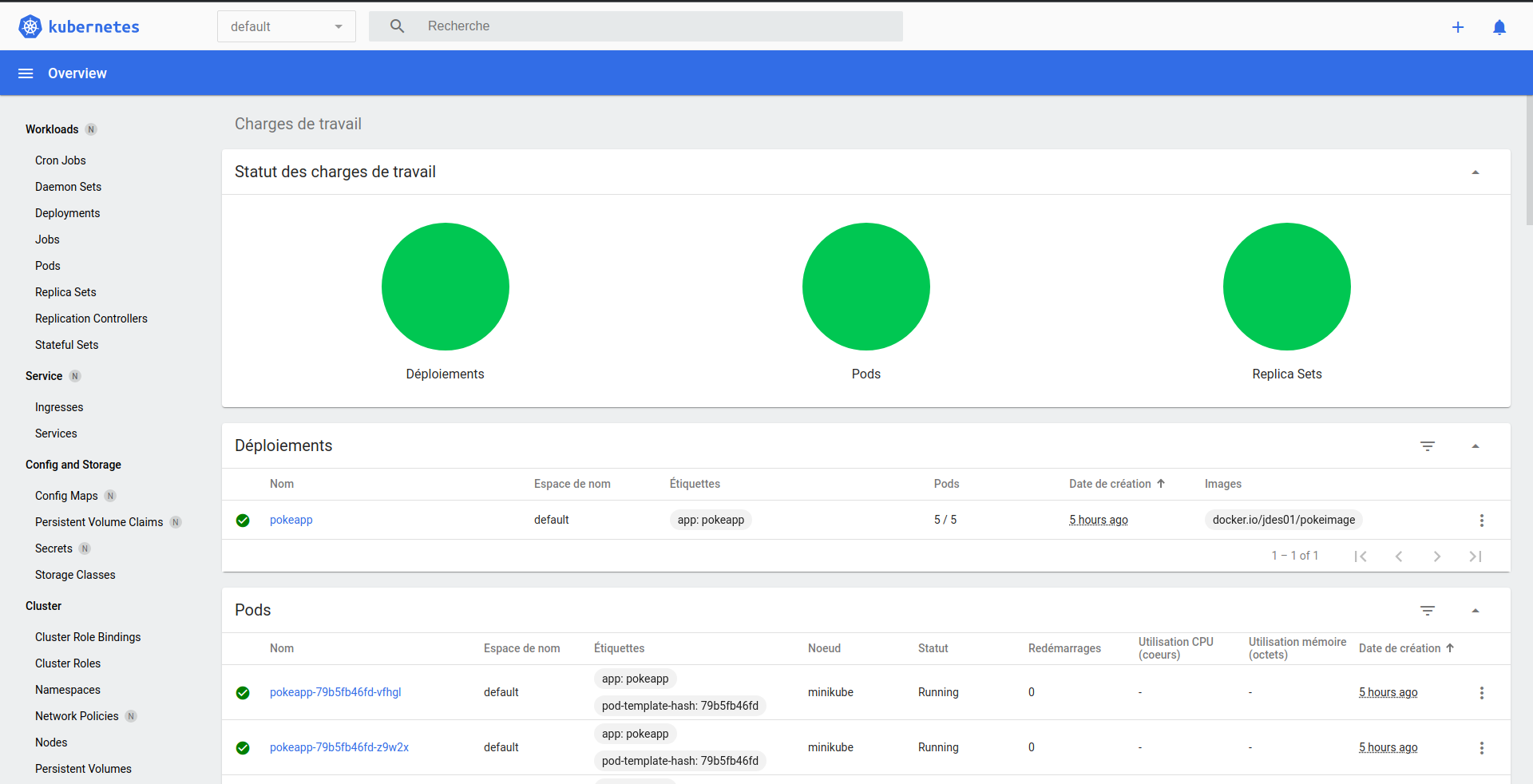The height and width of the screenshot is (784, 1533).
Task: Collapse Statut des charges de travail card
Action: [1476, 172]
